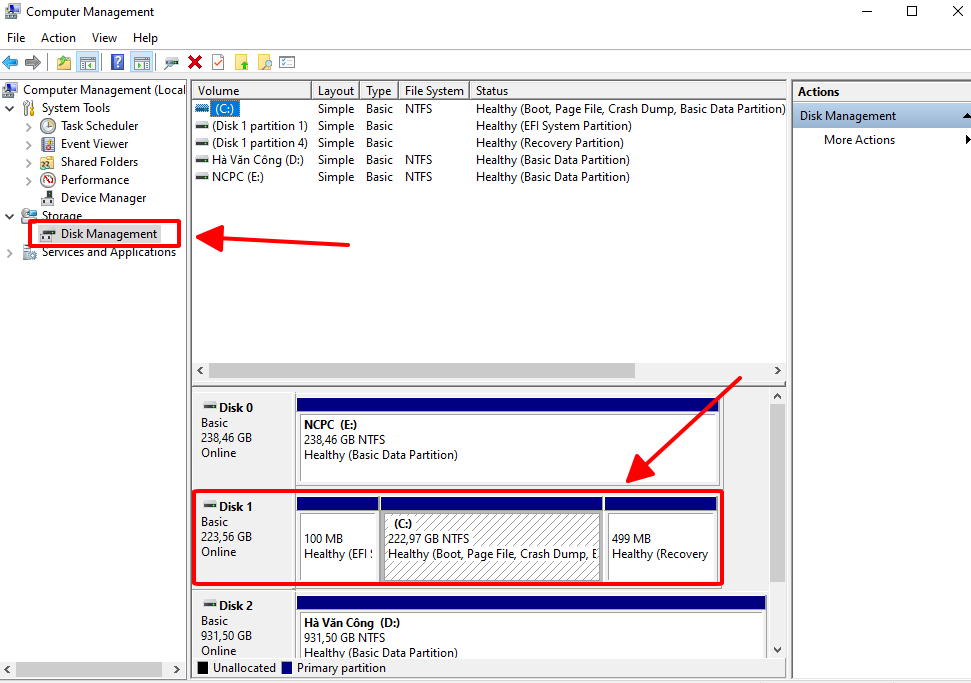Click the volume list horizontal scrollbar thumb

[422, 370]
